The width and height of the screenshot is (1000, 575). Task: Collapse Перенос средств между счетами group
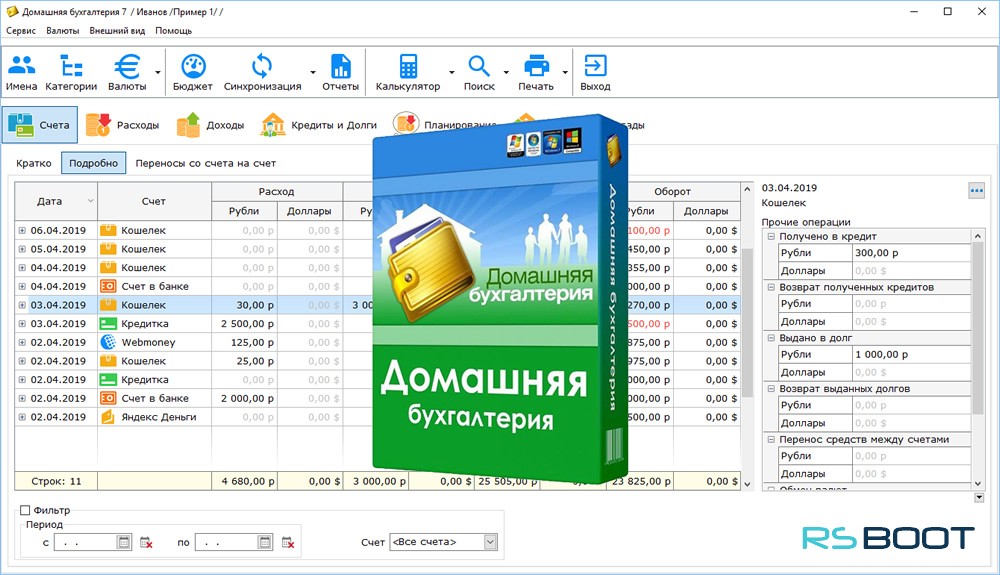point(771,440)
